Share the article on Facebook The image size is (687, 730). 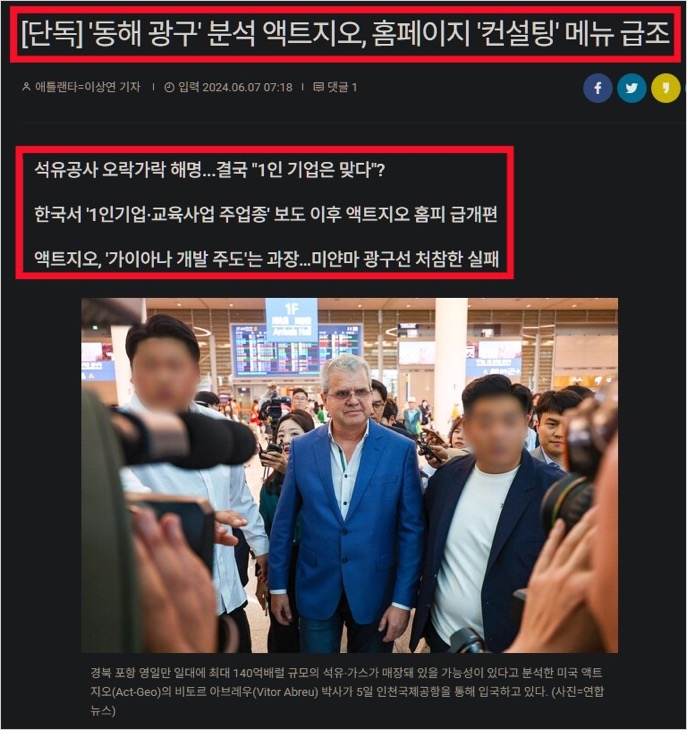click(598, 88)
